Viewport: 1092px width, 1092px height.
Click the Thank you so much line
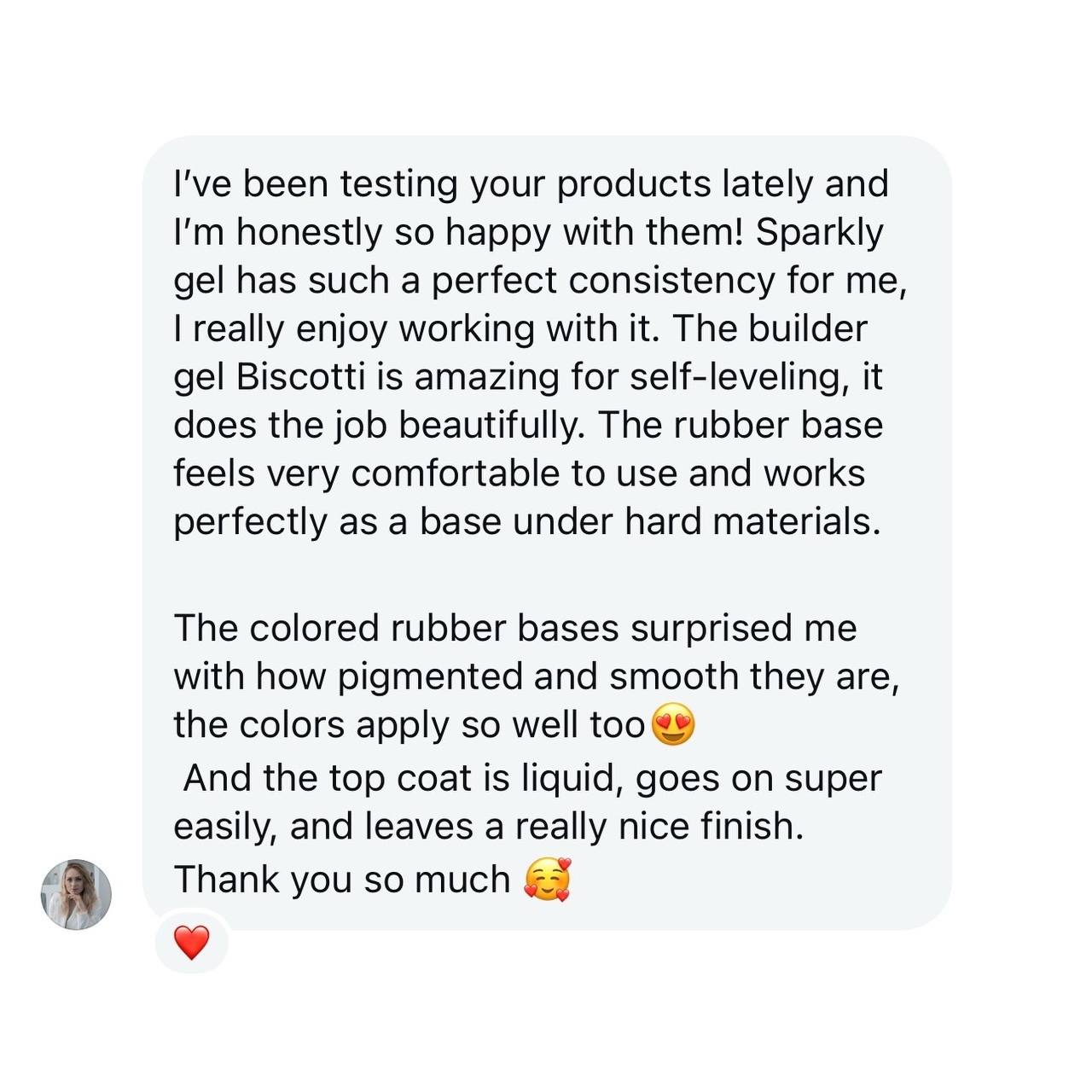(x=342, y=880)
